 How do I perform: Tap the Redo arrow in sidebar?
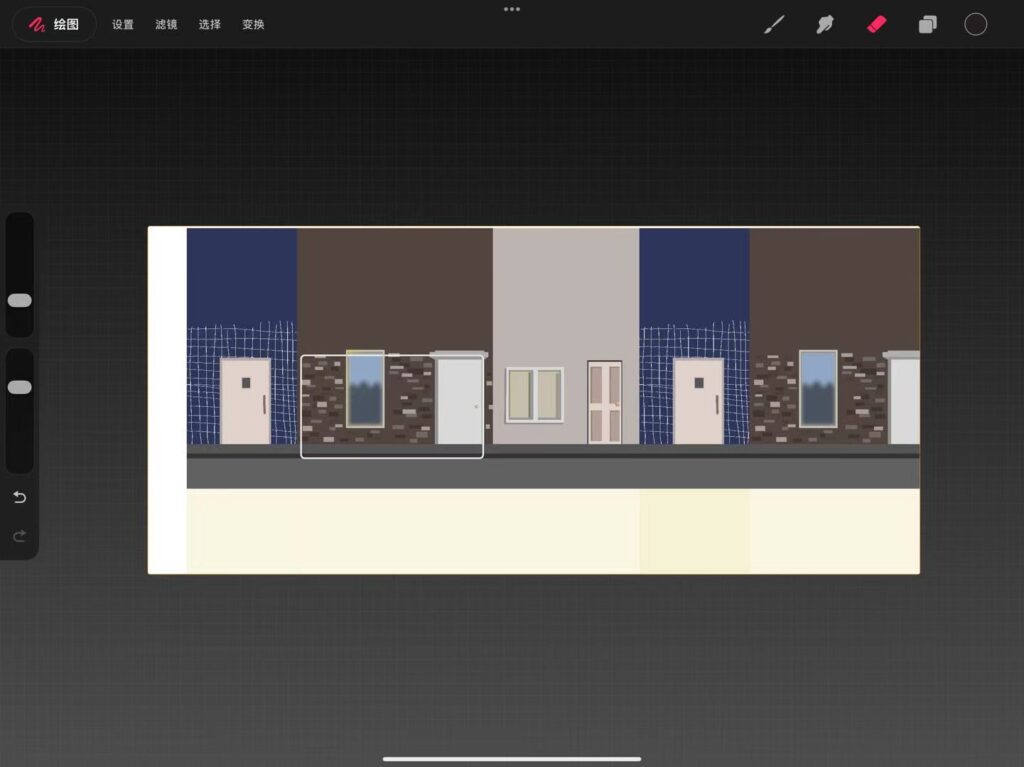[x=20, y=536]
